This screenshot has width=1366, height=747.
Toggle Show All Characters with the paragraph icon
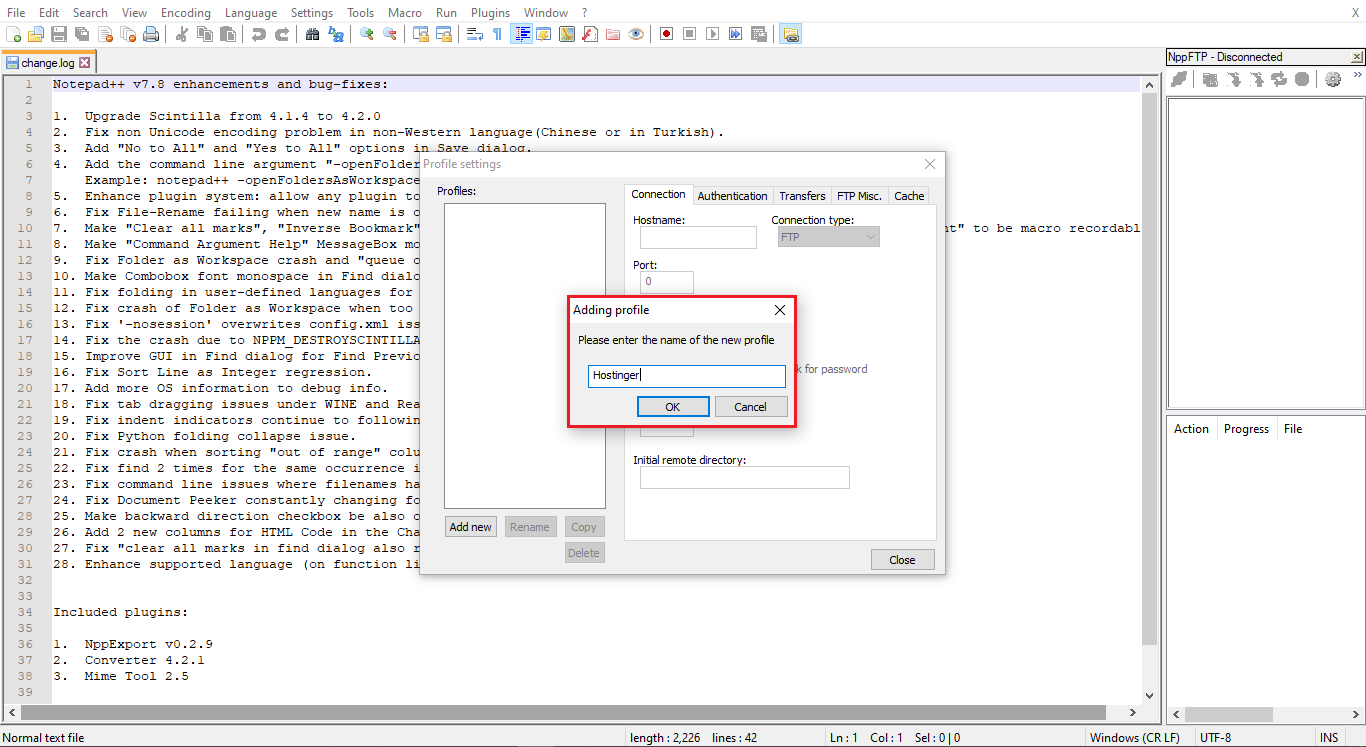pyautogui.click(x=497, y=33)
